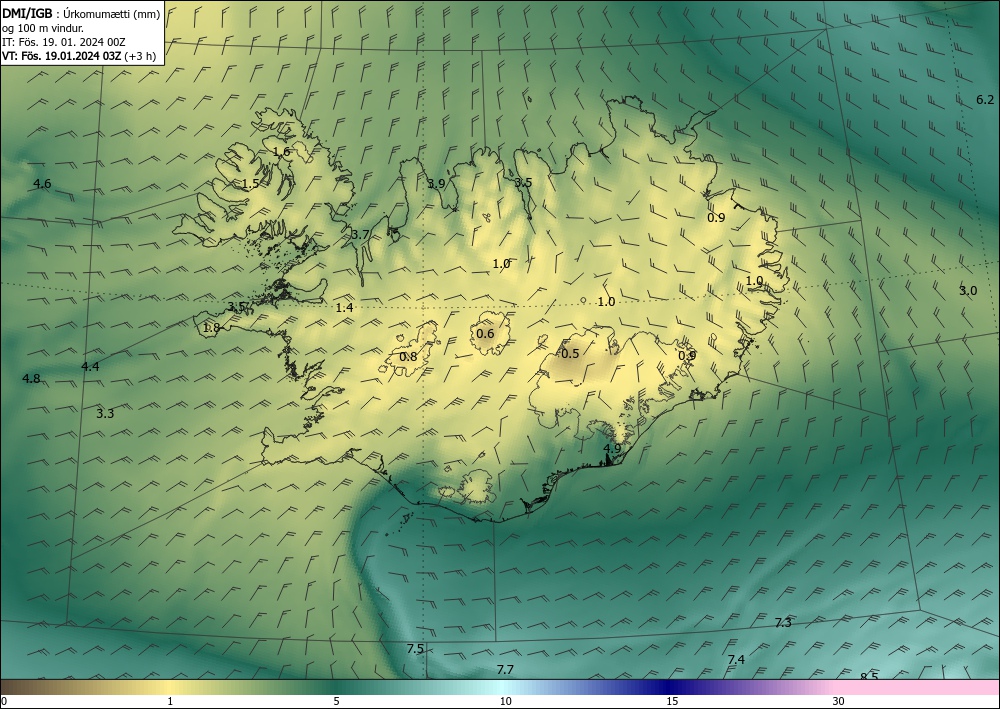This screenshot has width=1000, height=709.
Task: Click the 0 label on the color scale
Action: point(4,701)
